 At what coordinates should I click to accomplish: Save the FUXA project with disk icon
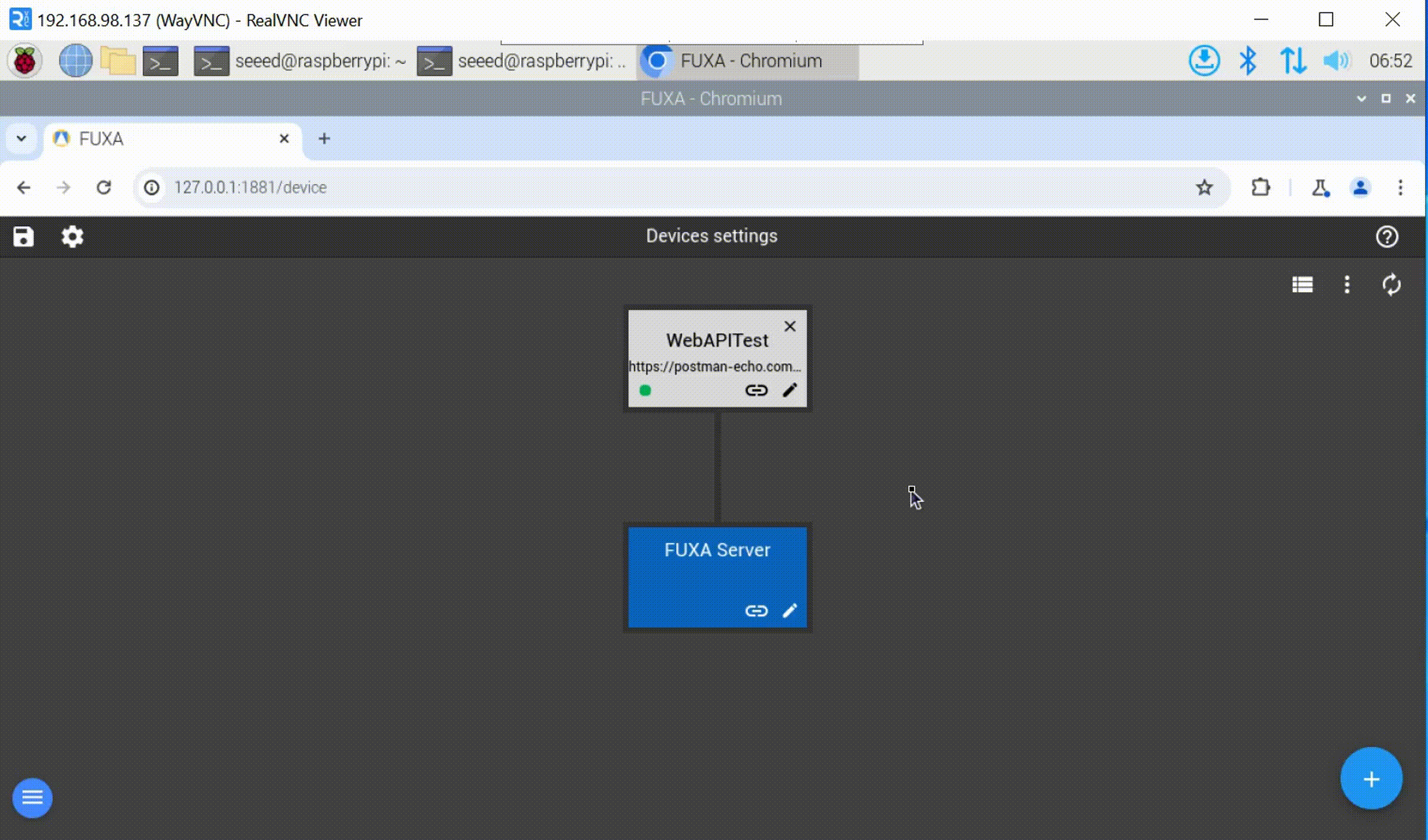[x=23, y=236]
